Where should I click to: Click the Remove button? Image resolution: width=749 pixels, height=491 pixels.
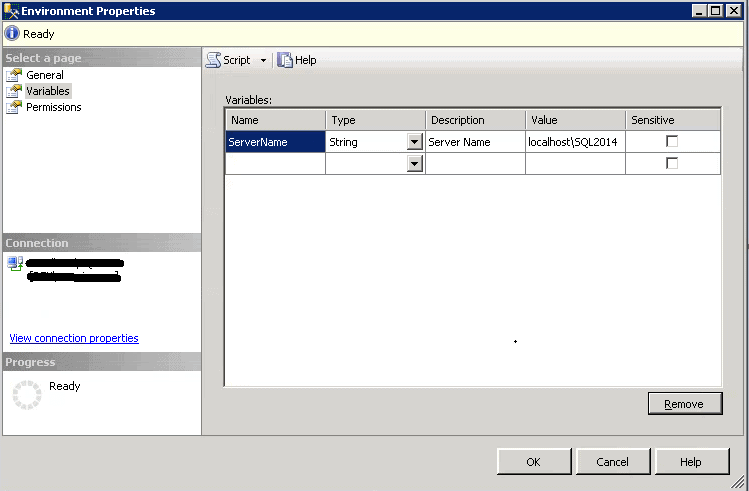(685, 404)
